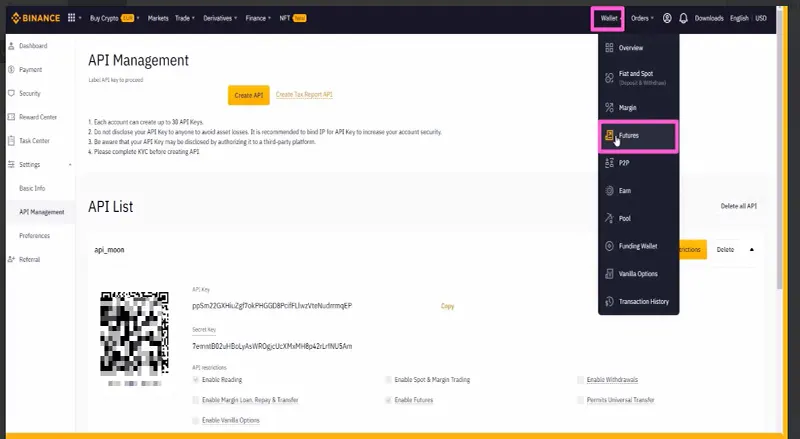
Task: Select Preferences in sidebar
Action: click(x=35, y=236)
